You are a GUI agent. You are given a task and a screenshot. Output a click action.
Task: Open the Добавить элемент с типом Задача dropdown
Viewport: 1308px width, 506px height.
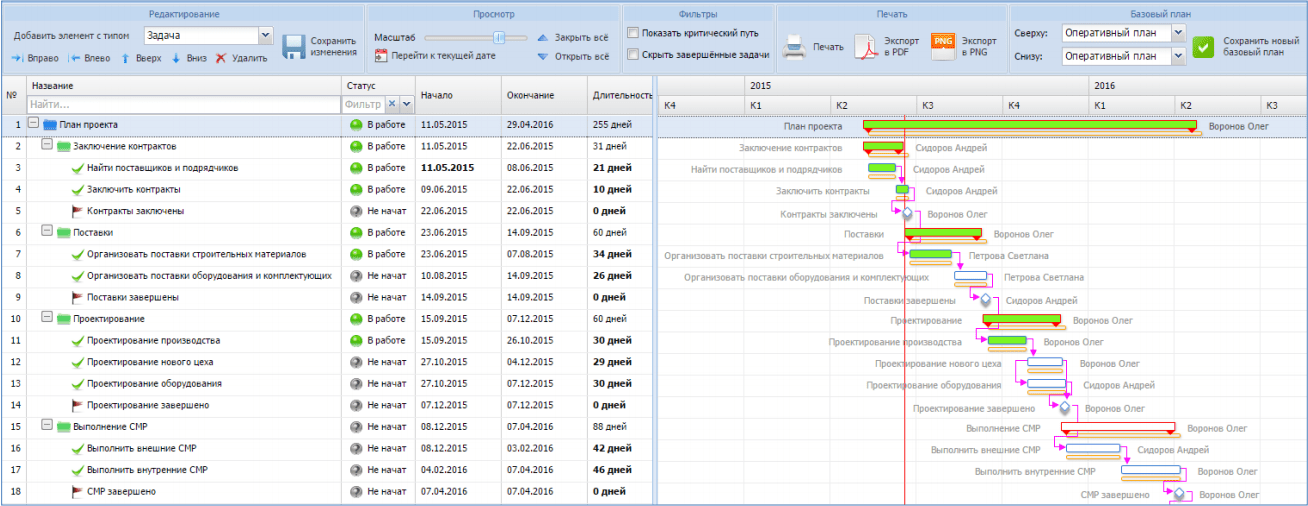tap(265, 35)
